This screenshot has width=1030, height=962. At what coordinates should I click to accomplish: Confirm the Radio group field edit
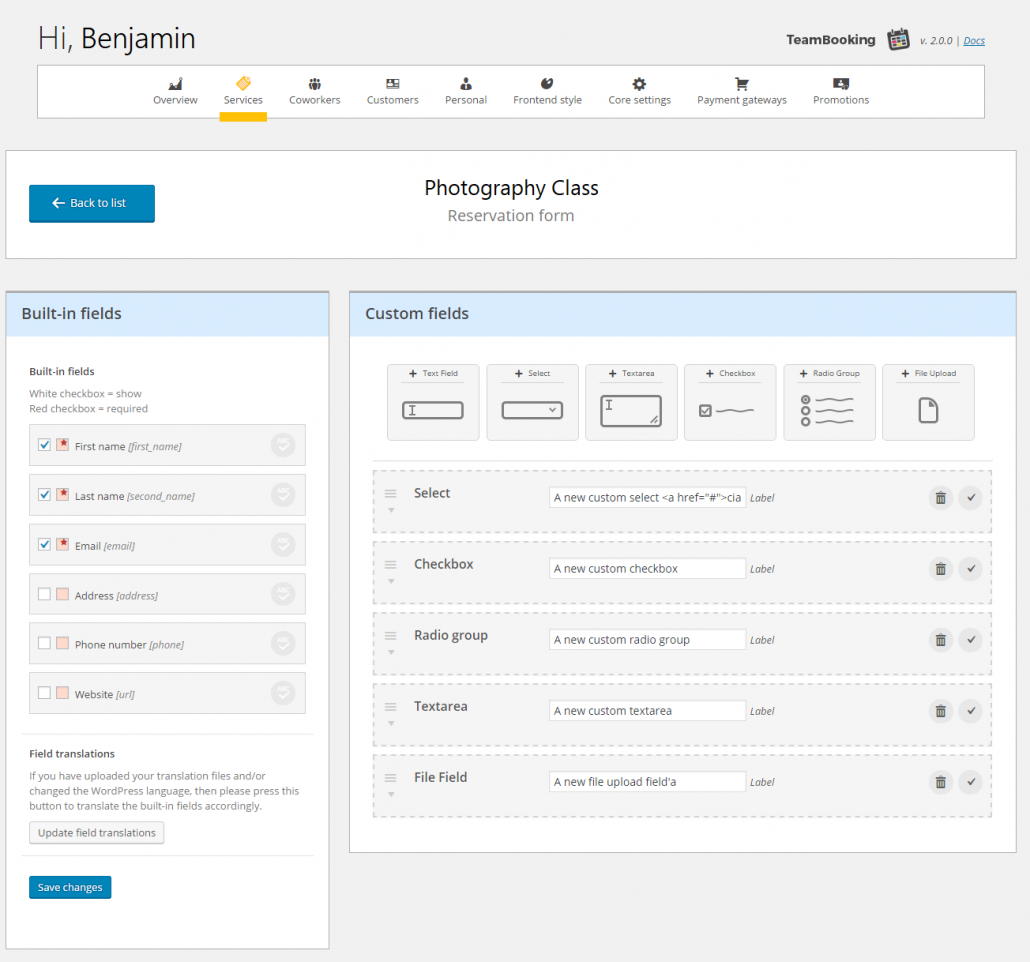pyautogui.click(x=970, y=640)
